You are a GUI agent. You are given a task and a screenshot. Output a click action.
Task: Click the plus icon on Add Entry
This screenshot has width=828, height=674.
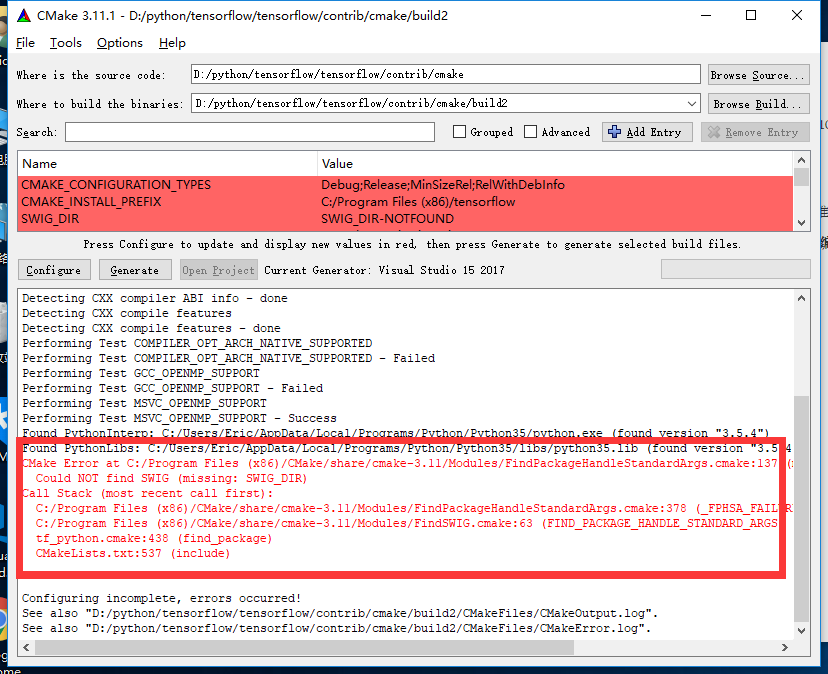coord(614,132)
